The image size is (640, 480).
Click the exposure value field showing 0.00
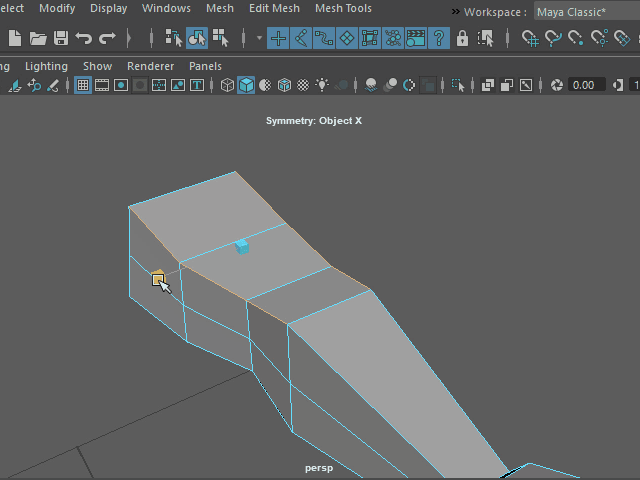pos(586,85)
